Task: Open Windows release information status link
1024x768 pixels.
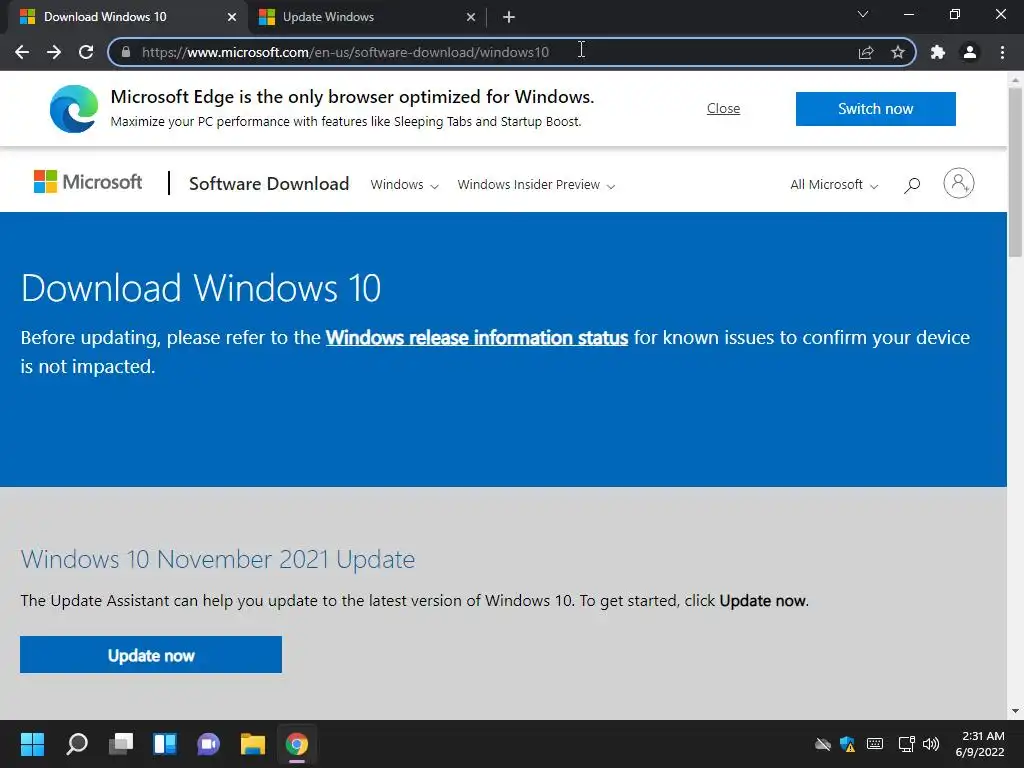Action: tap(477, 338)
